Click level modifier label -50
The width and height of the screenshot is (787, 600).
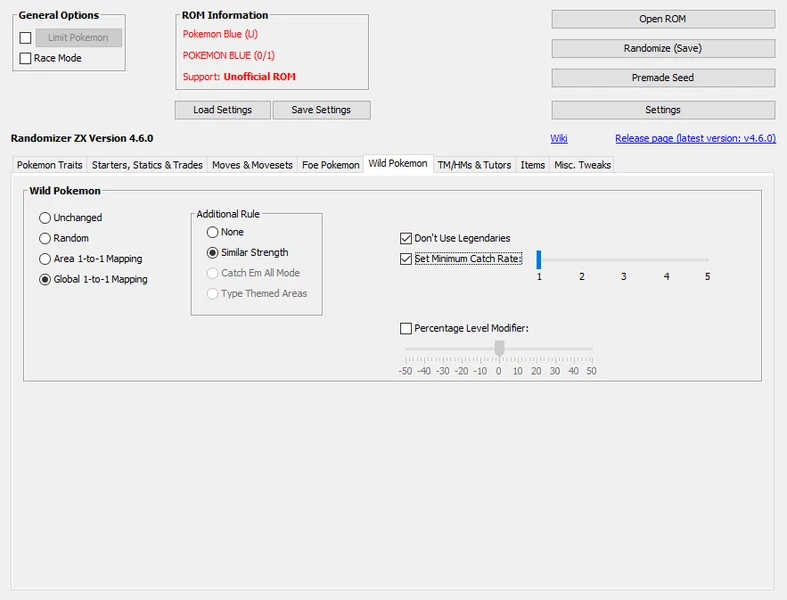(405, 372)
